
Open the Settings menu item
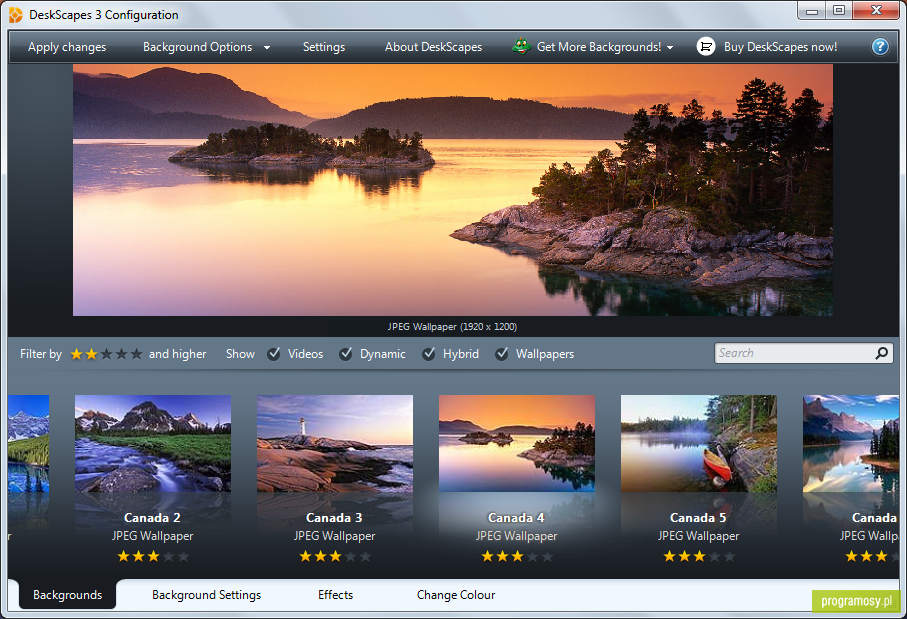(x=324, y=47)
